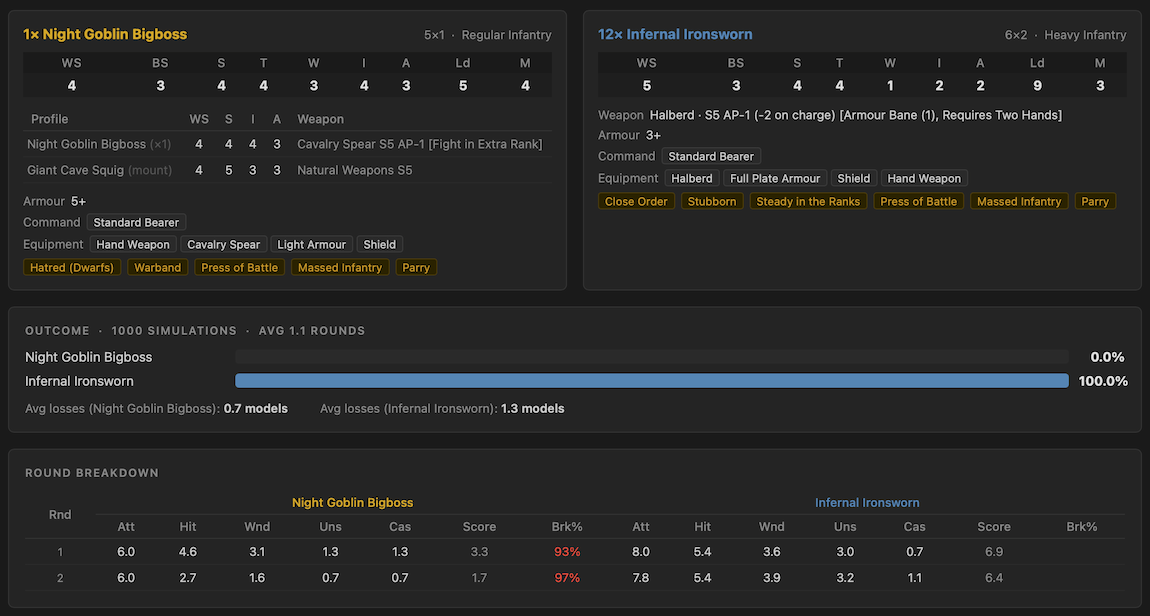Click the Cavalry Spear equipment chip
This screenshot has width=1150, height=616.
(x=223, y=244)
